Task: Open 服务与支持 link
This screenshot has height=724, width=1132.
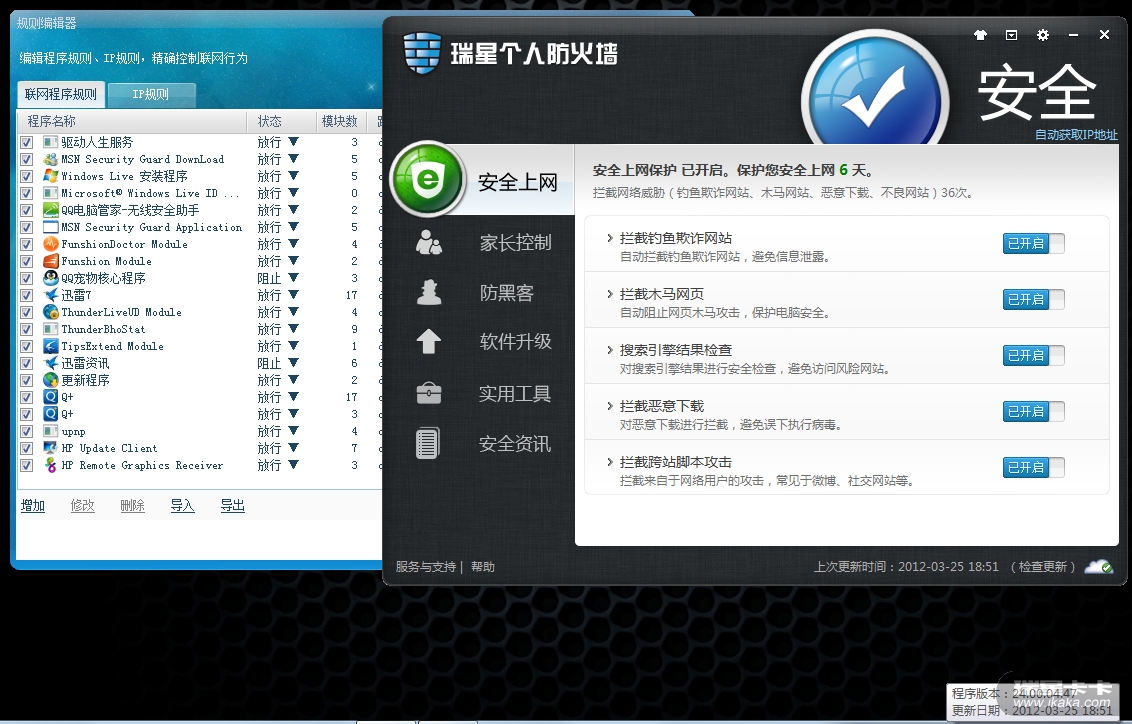Action: (x=425, y=567)
